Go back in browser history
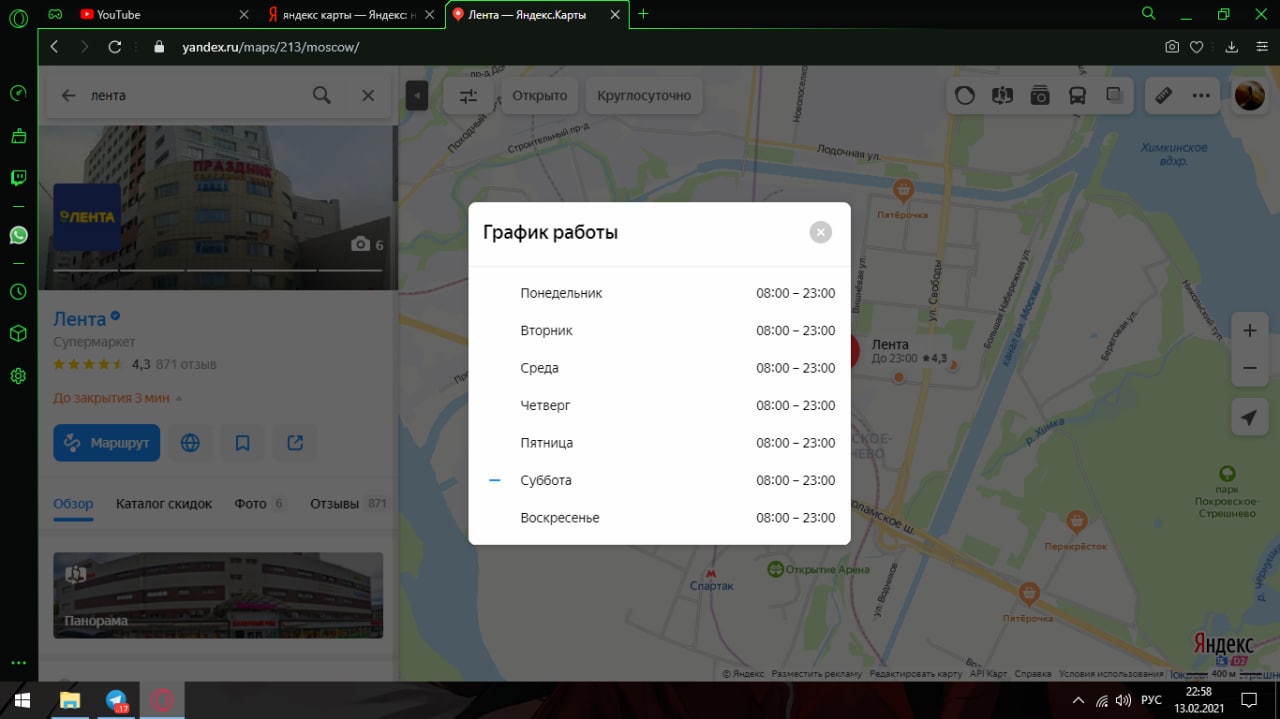The height and width of the screenshot is (719, 1280). (54, 47)
